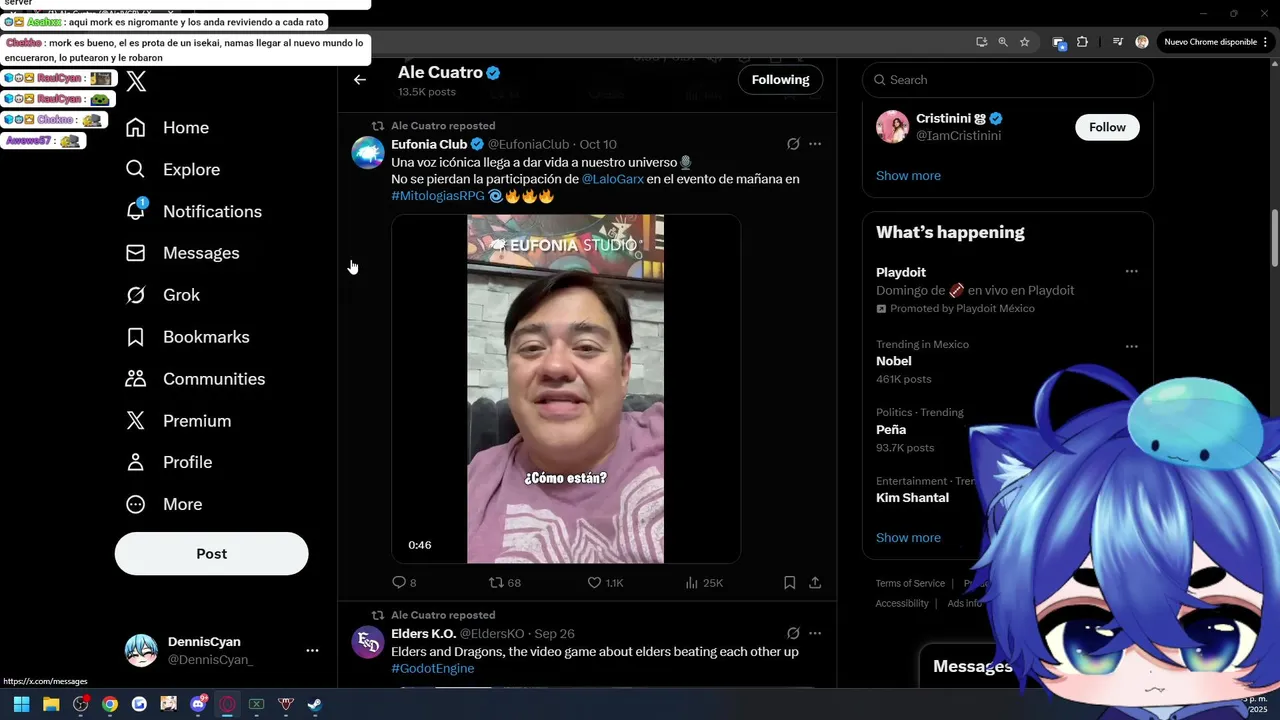Reply to Eufonia post with 8 replies
1280x720 pixels.
coord(404,582)
